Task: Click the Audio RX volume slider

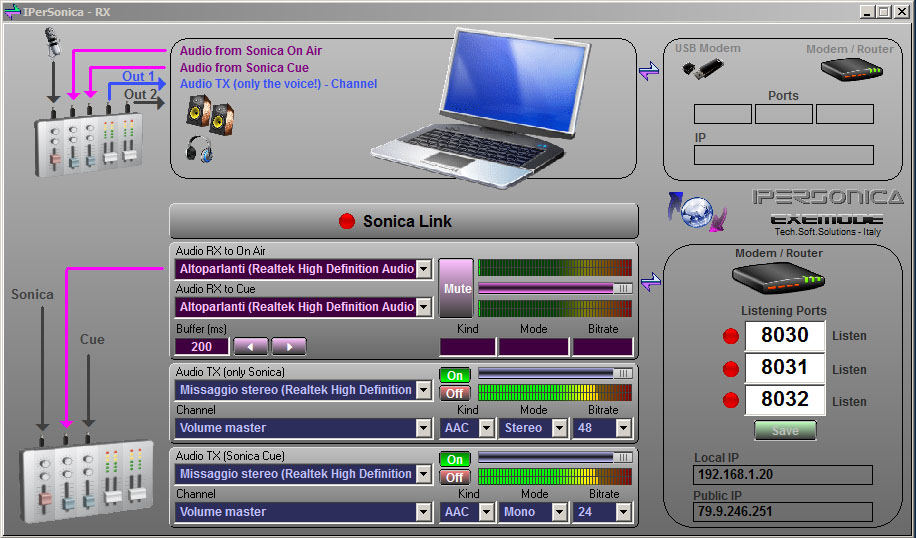Action: [555, 289]
